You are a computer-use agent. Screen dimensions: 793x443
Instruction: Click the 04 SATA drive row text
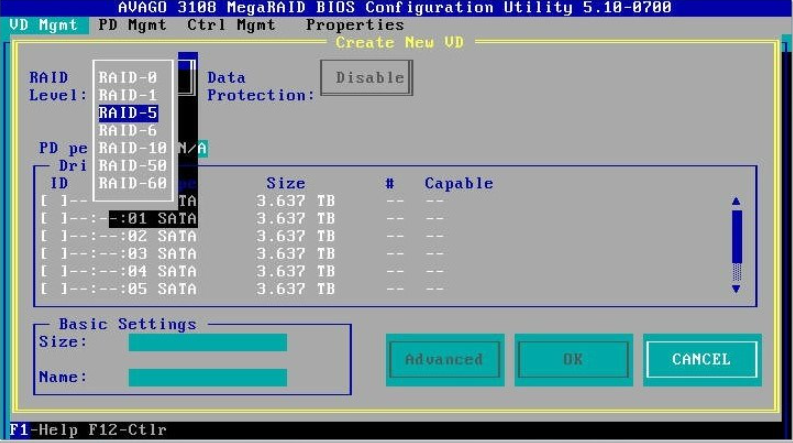point(162,272)
